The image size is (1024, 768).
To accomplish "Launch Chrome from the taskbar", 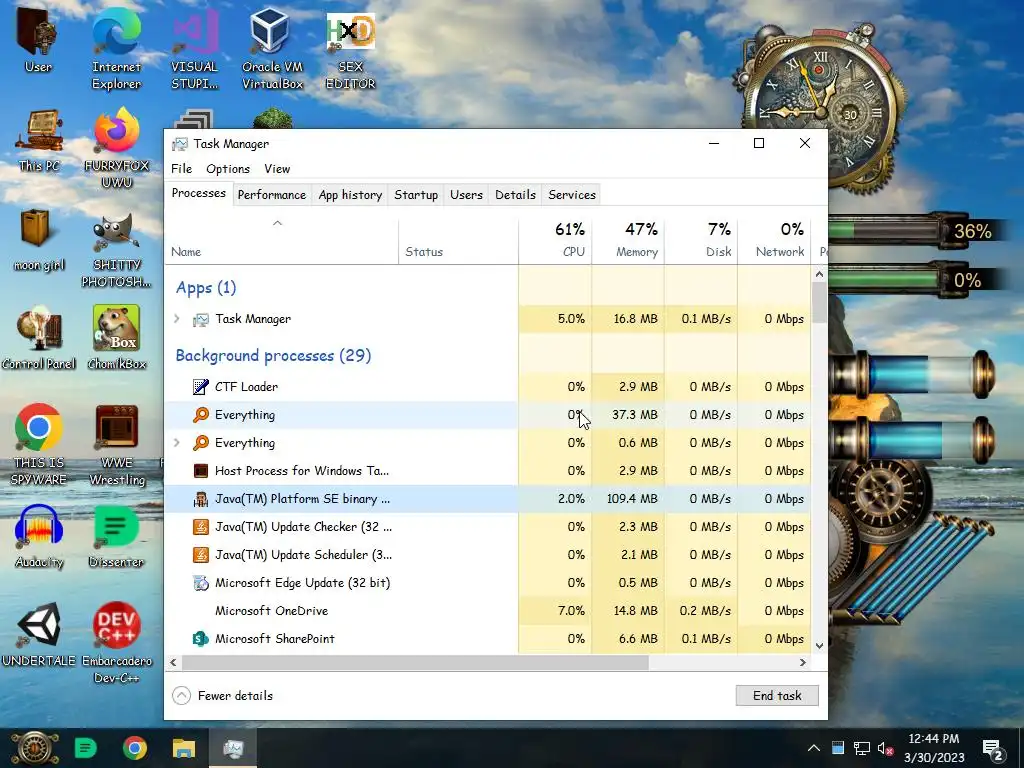I will [x=135, y=748].
